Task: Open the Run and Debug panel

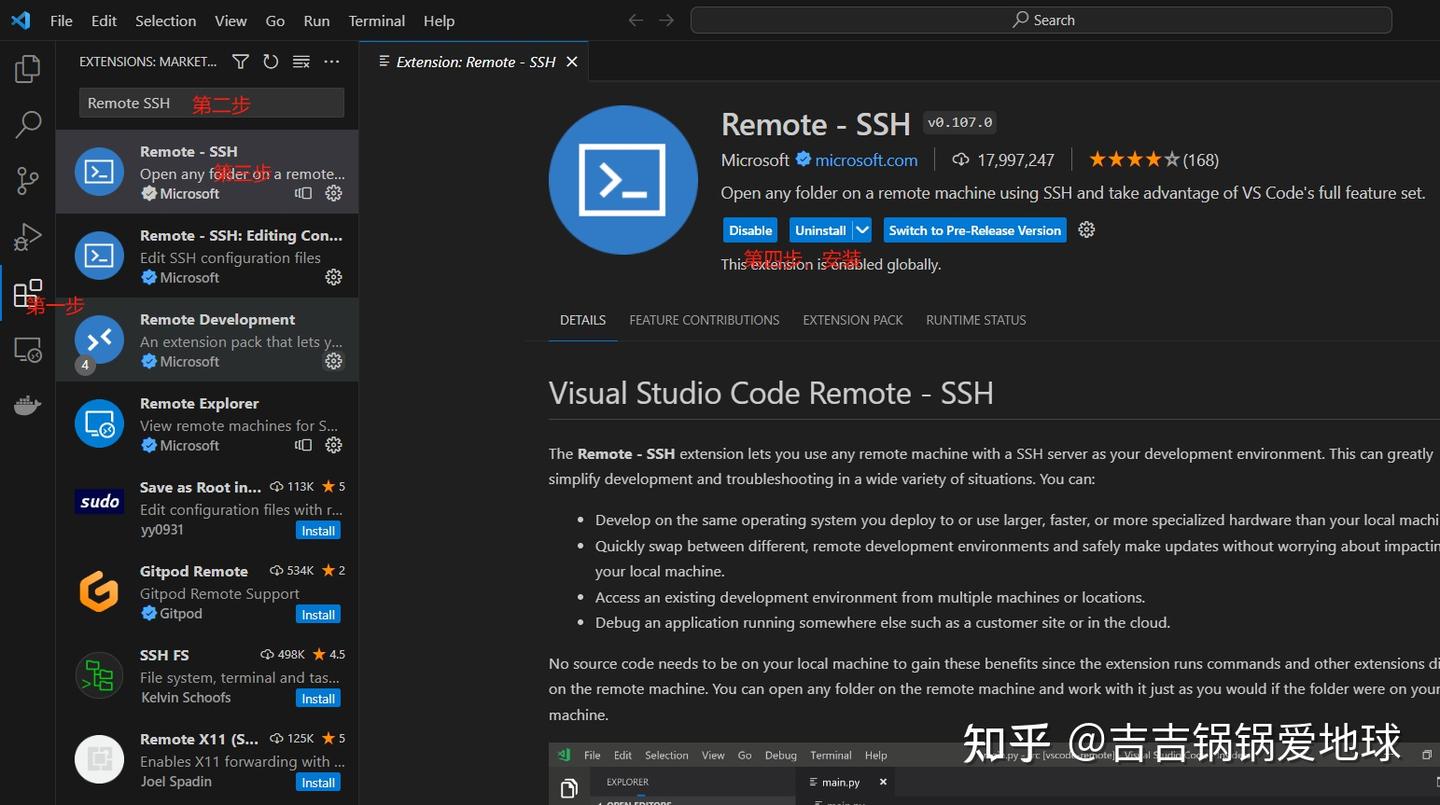Action: [27, 236]
